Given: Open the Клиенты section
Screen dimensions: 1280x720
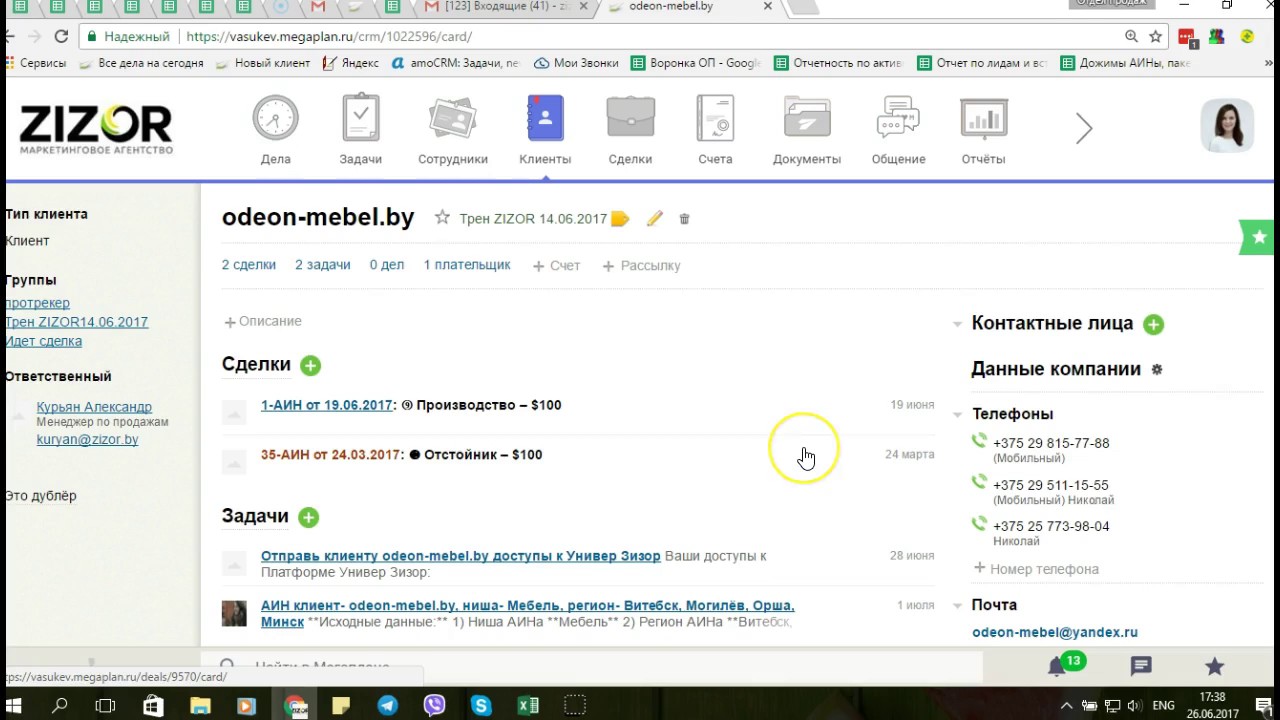Looking at the screenshot, I should pyautogui.click(x=545, y=130).
